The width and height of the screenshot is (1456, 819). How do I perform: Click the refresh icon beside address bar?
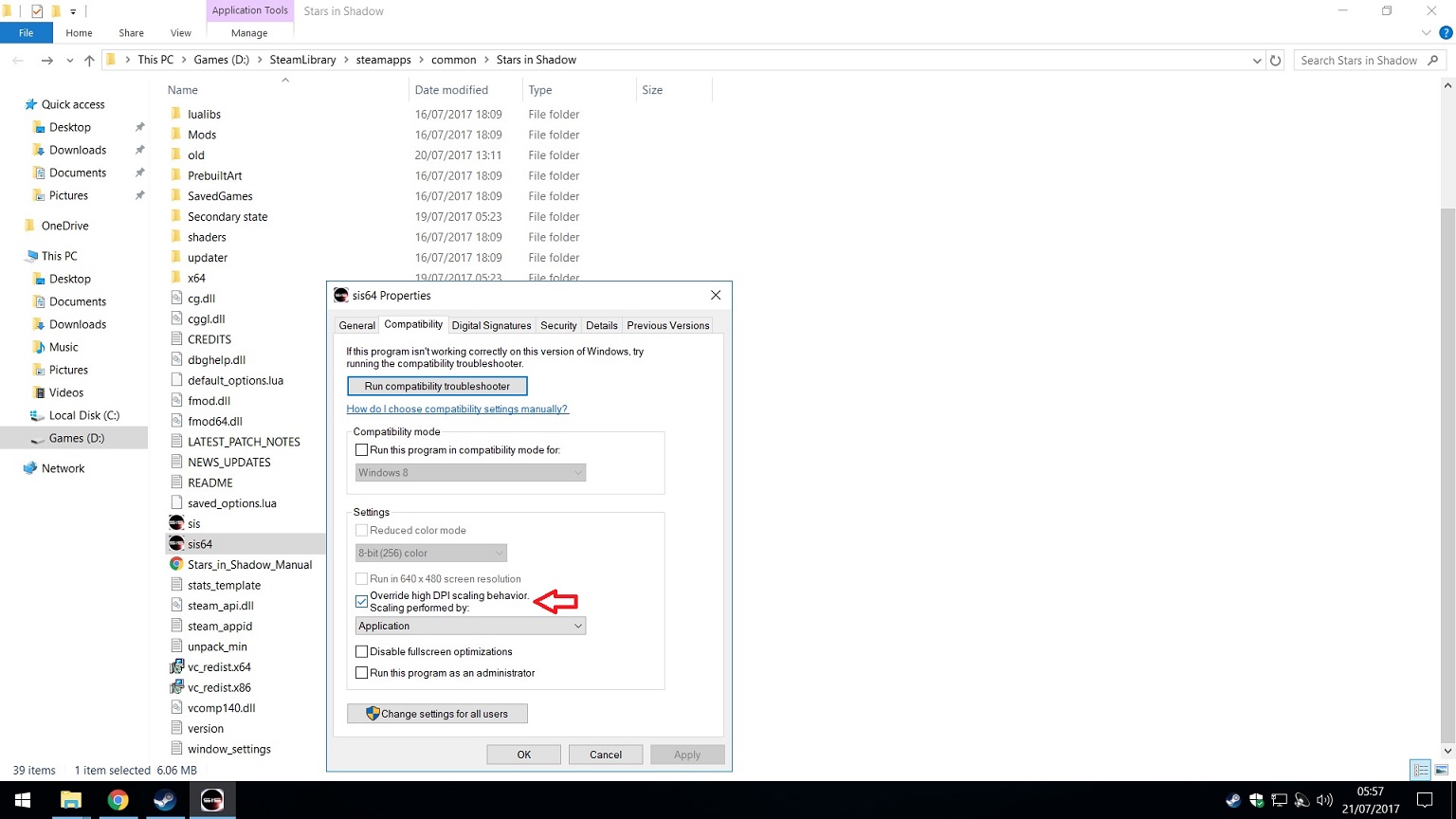(x=1276, y=60)
